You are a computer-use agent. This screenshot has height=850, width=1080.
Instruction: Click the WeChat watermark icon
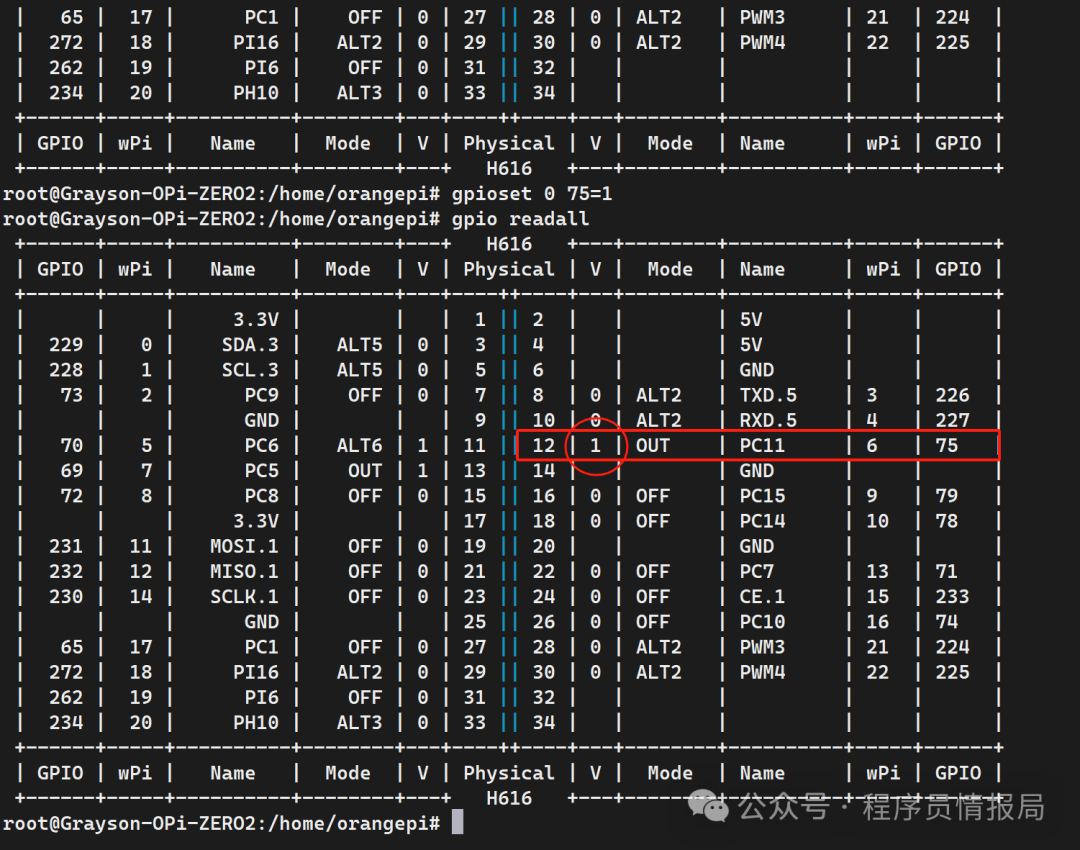(x=706, y=807)
